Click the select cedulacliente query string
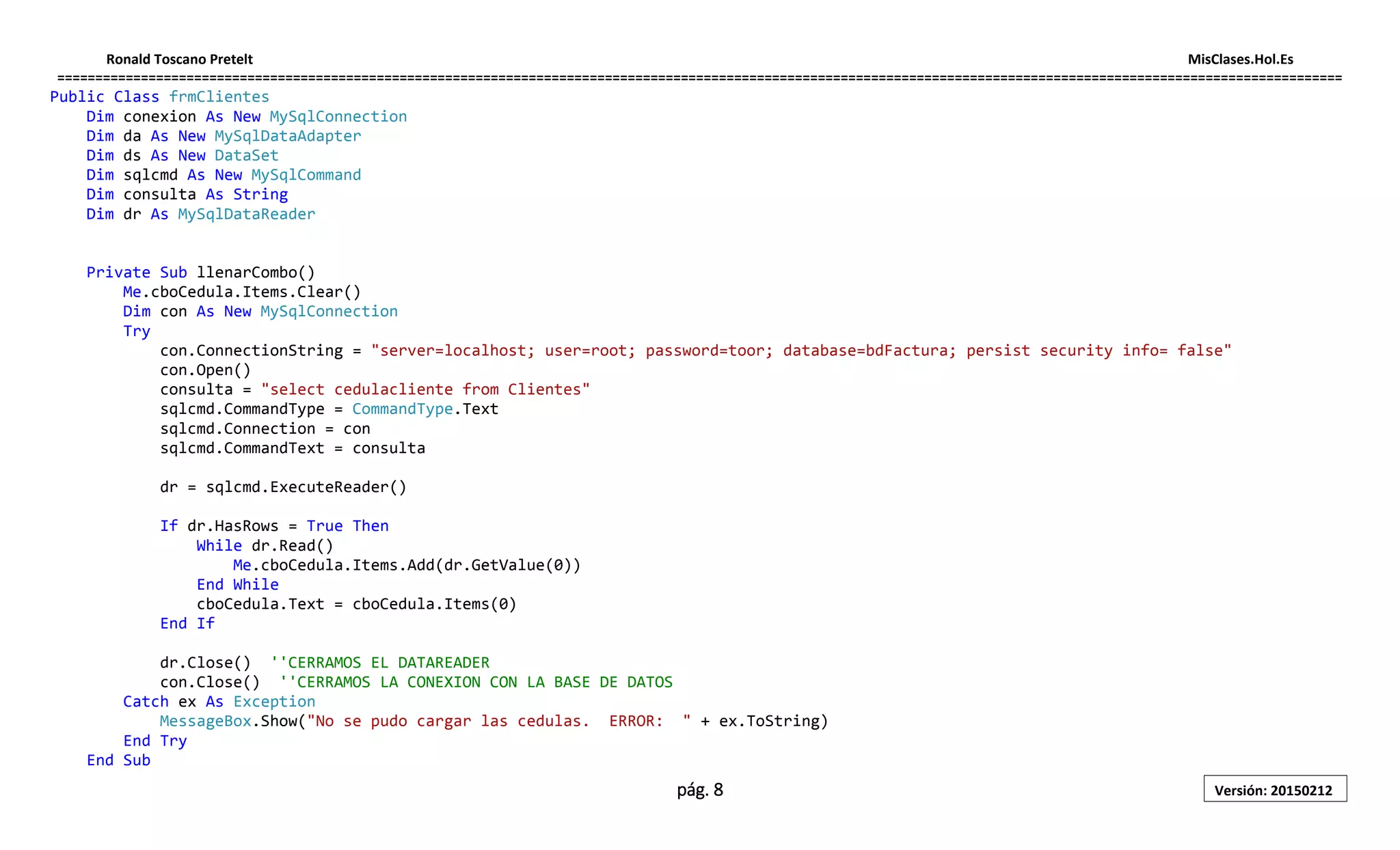Image resolution: width=1400 pixels, height=850 pixels. coord(425,389)
